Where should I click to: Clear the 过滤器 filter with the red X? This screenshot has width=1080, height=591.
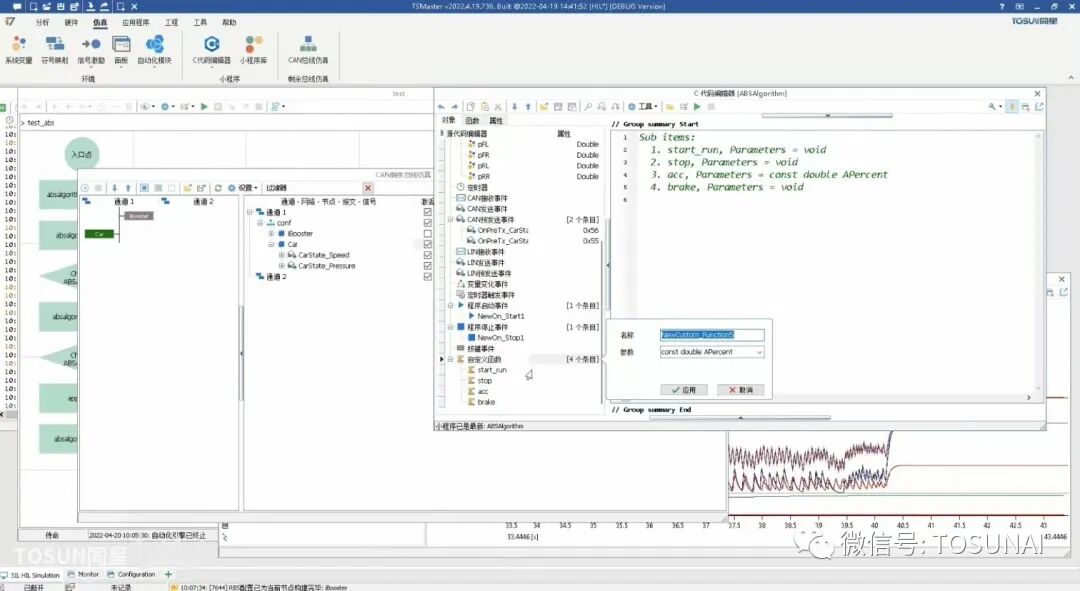click(368, 188)
